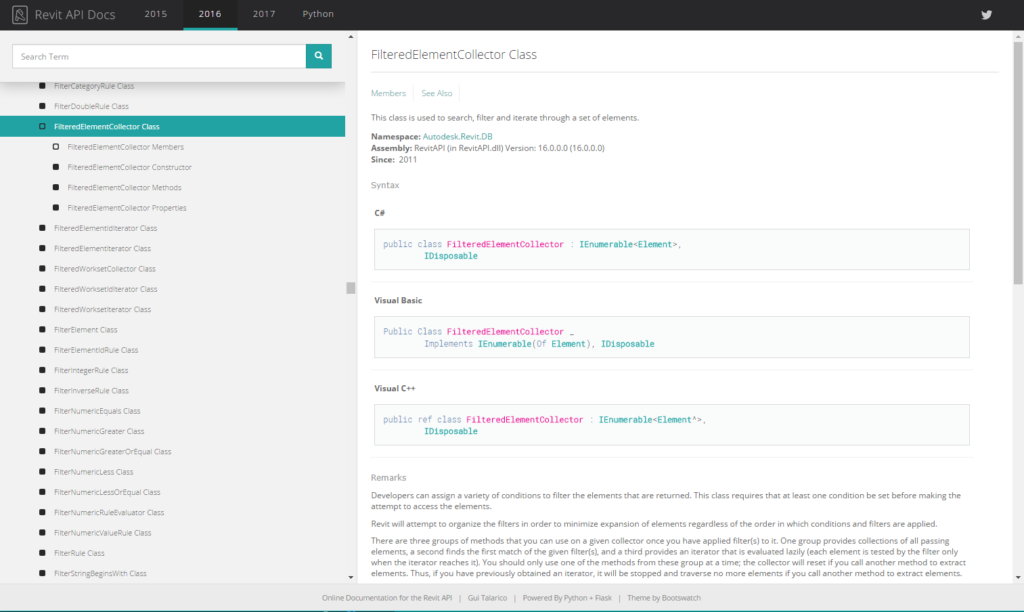Expand FilteredElementCollector Constructor bullet
The width and height of the screenshot is (1024, 612).
click(x=56, y=167)
